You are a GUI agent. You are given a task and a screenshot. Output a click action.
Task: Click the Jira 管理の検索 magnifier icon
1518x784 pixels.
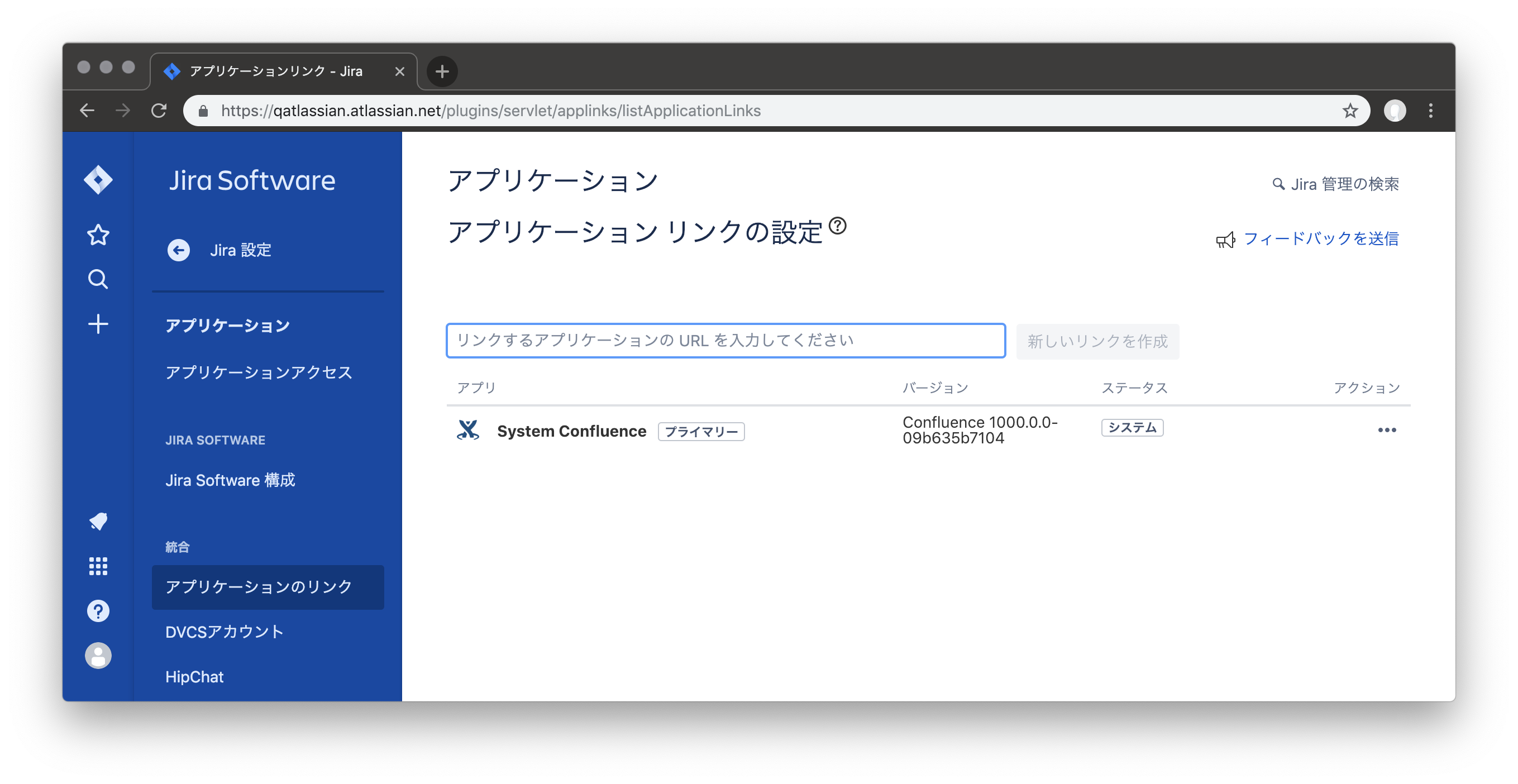click(1278, 184)
